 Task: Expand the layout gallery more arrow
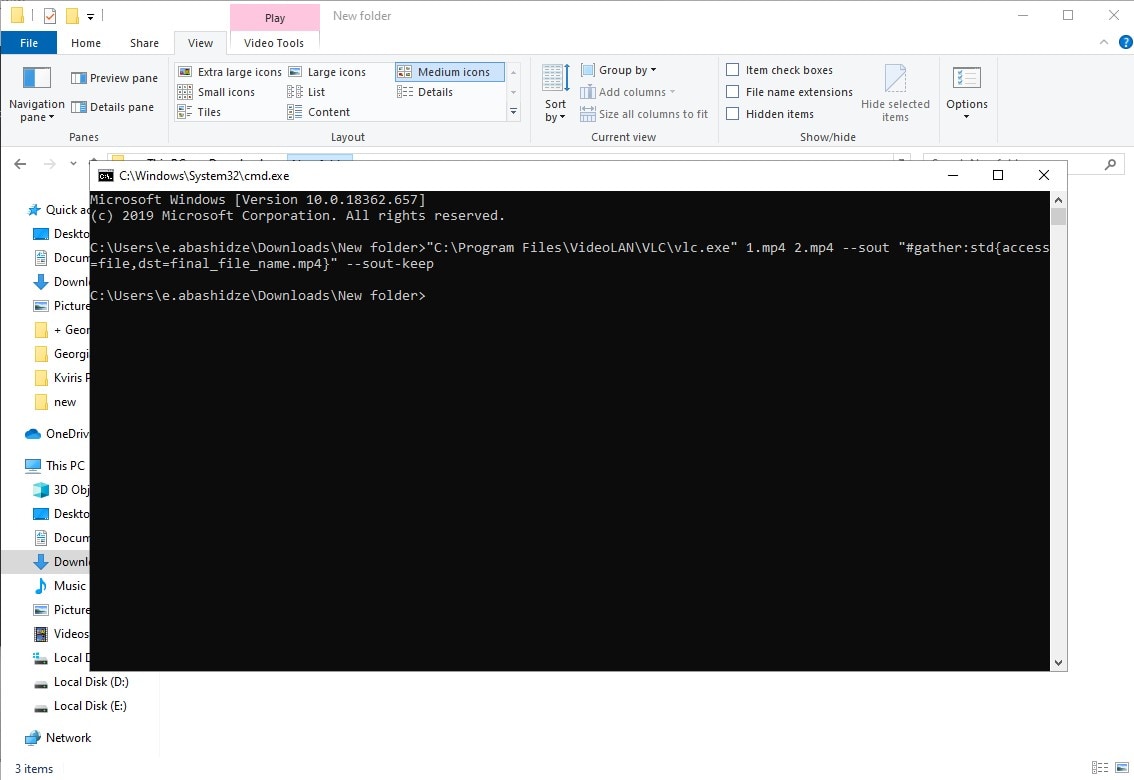(x=513, y=112)
